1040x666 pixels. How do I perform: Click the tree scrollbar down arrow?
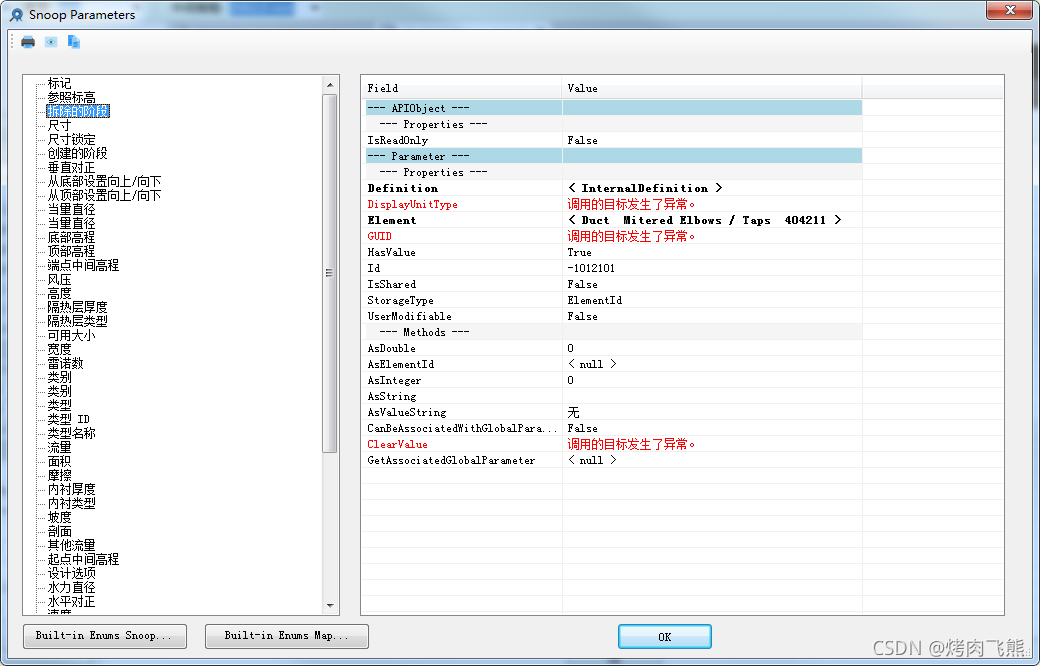(x=330, y=606)
